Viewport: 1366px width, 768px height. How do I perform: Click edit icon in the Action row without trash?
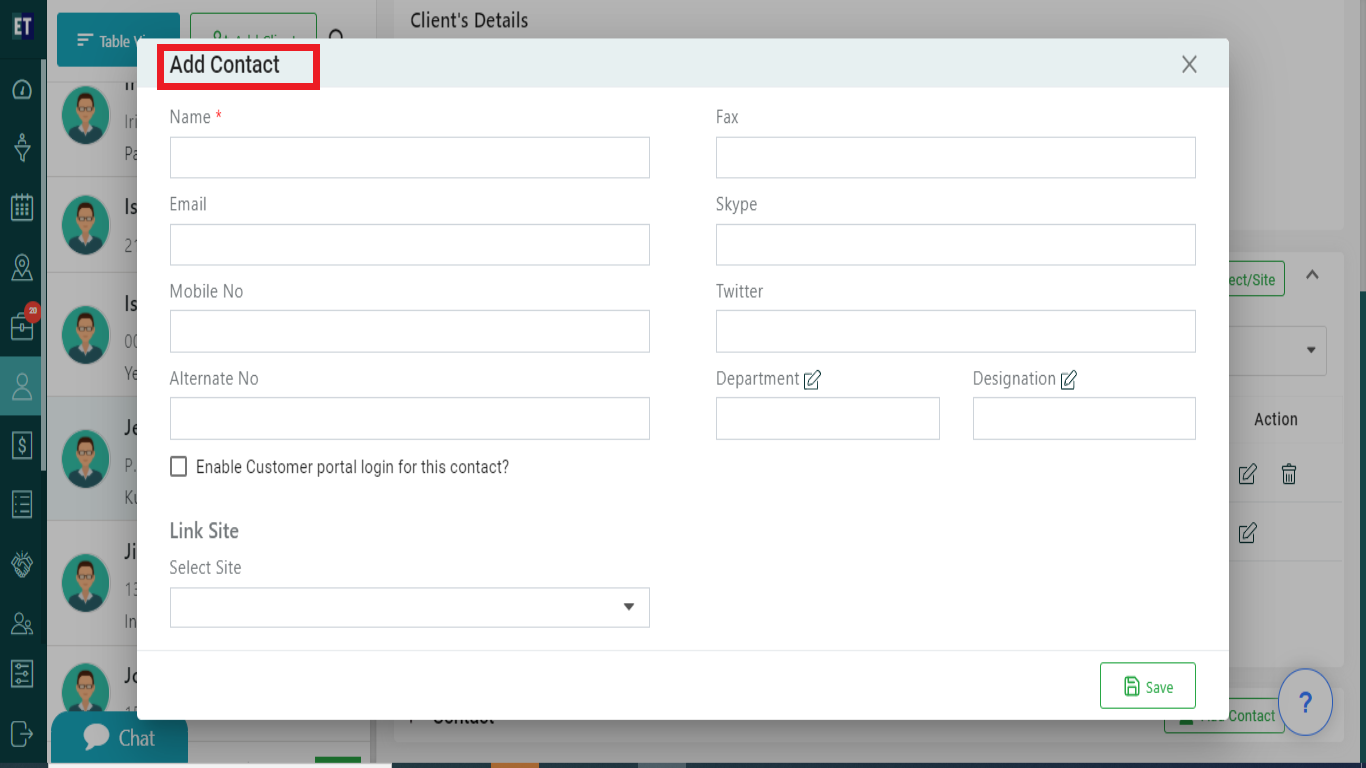[1247, 533]
